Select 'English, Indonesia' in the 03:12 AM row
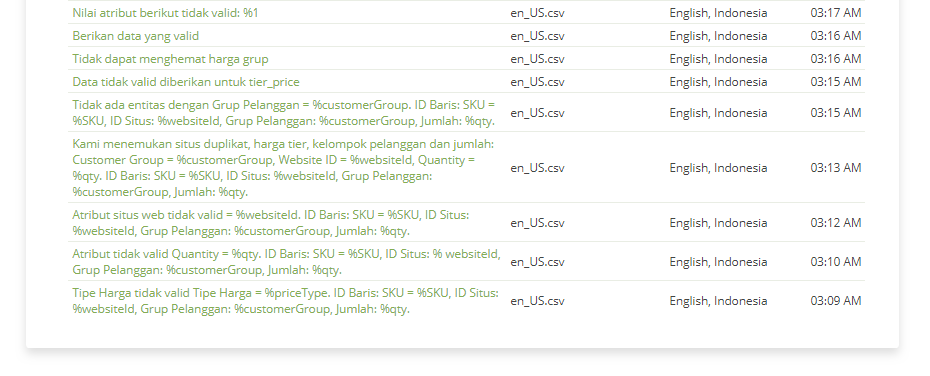Image resolution: width=930 pixels, height=376 pixels. tap(718, 223)
